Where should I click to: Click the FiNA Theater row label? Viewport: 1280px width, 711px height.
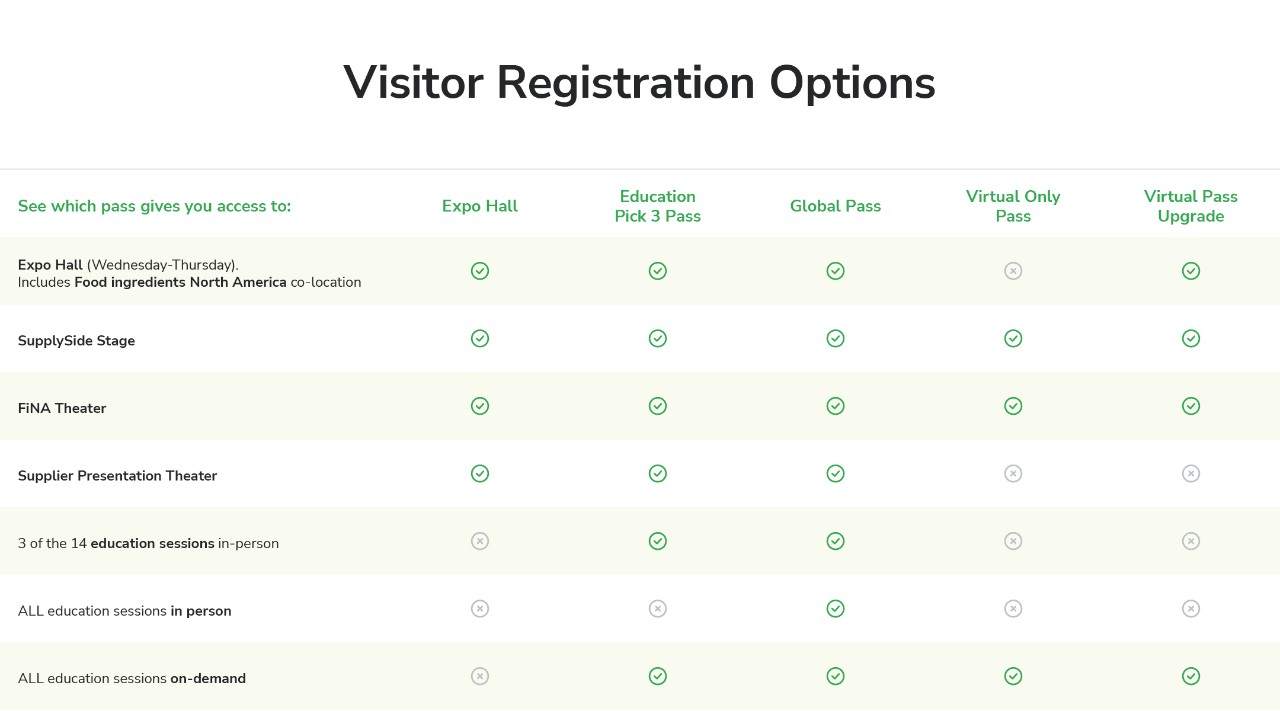click(62, 408)
